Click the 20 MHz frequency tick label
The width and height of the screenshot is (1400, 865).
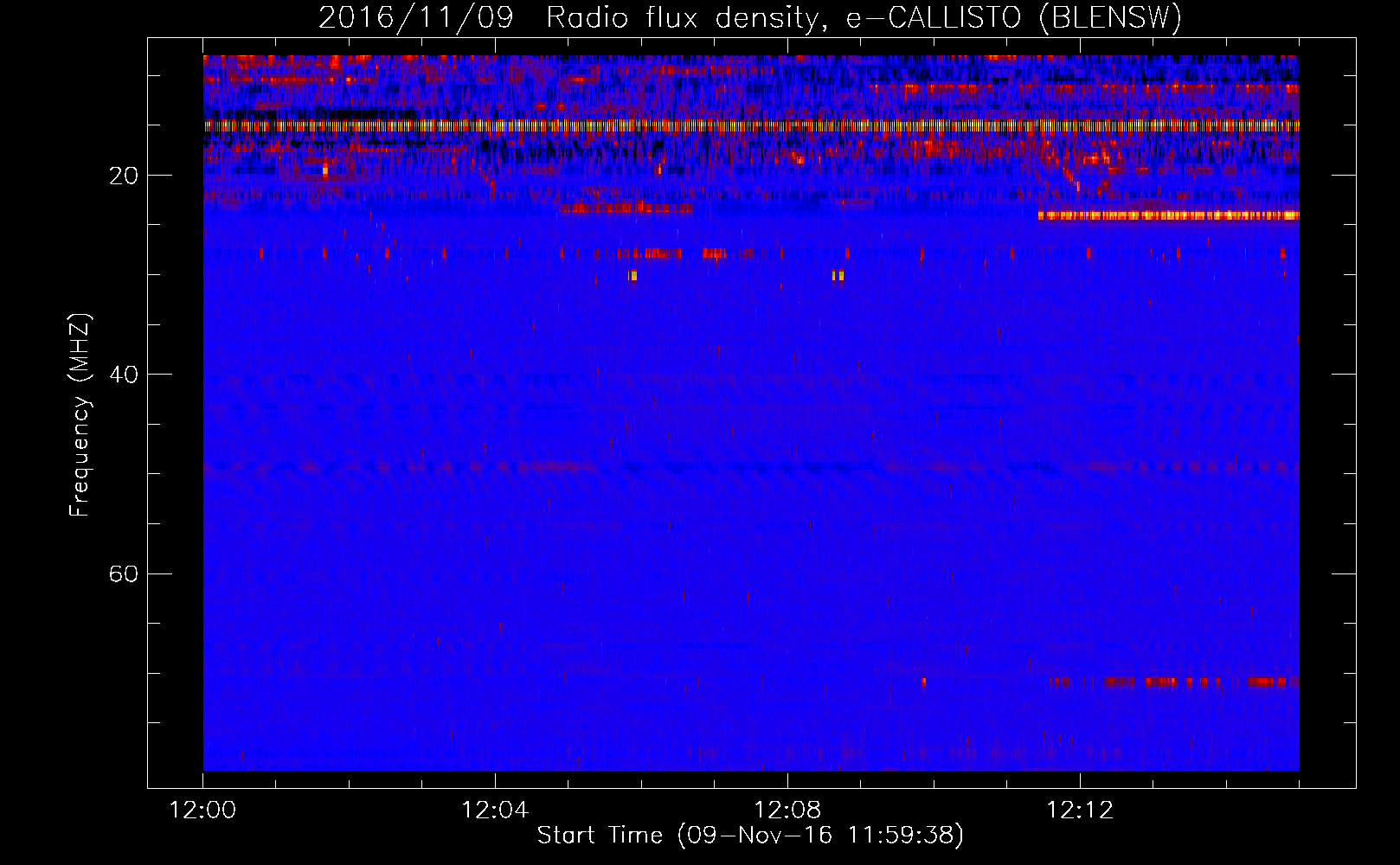coord(124,176)
